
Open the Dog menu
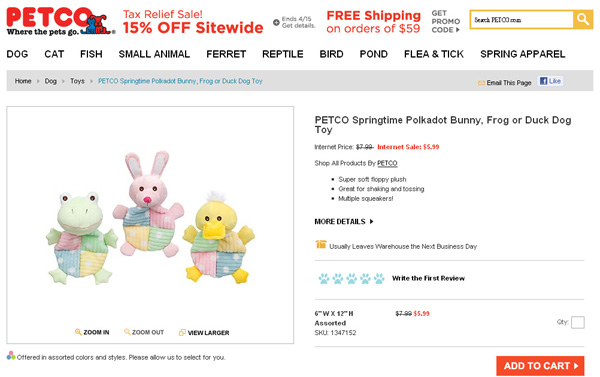point(17,54)
